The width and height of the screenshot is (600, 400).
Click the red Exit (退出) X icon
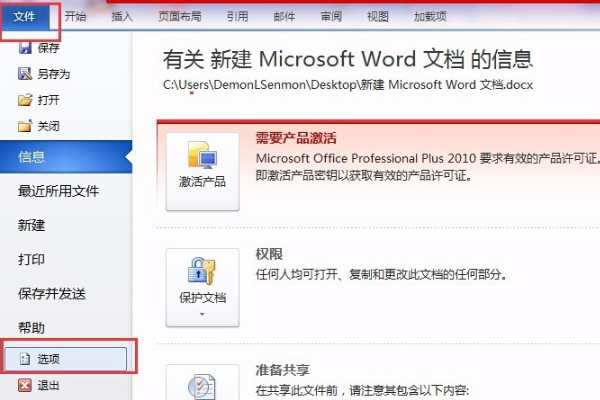click(25, 385)
